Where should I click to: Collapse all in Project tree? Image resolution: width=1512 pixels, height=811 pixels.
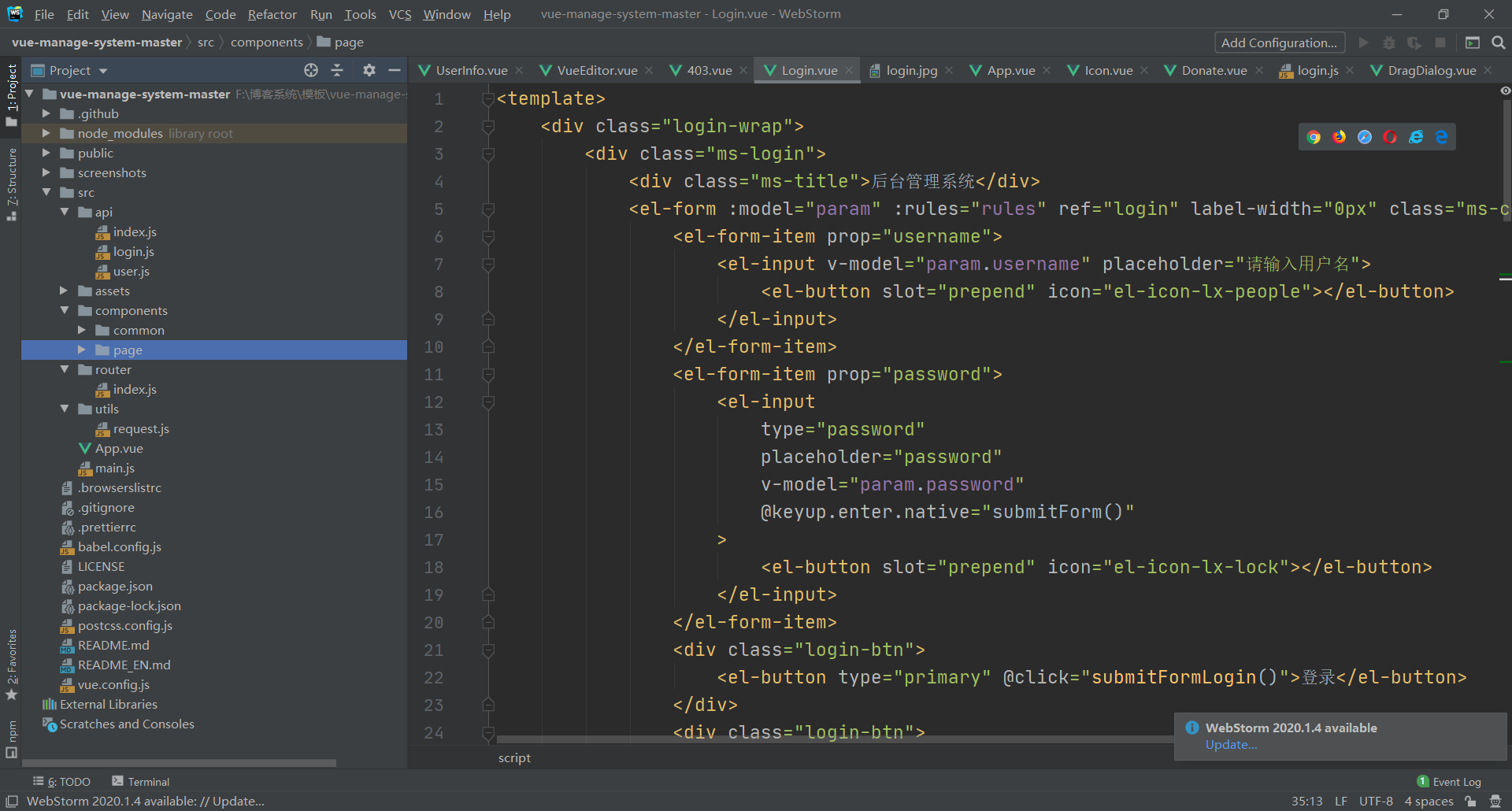(x=337, y=71)
